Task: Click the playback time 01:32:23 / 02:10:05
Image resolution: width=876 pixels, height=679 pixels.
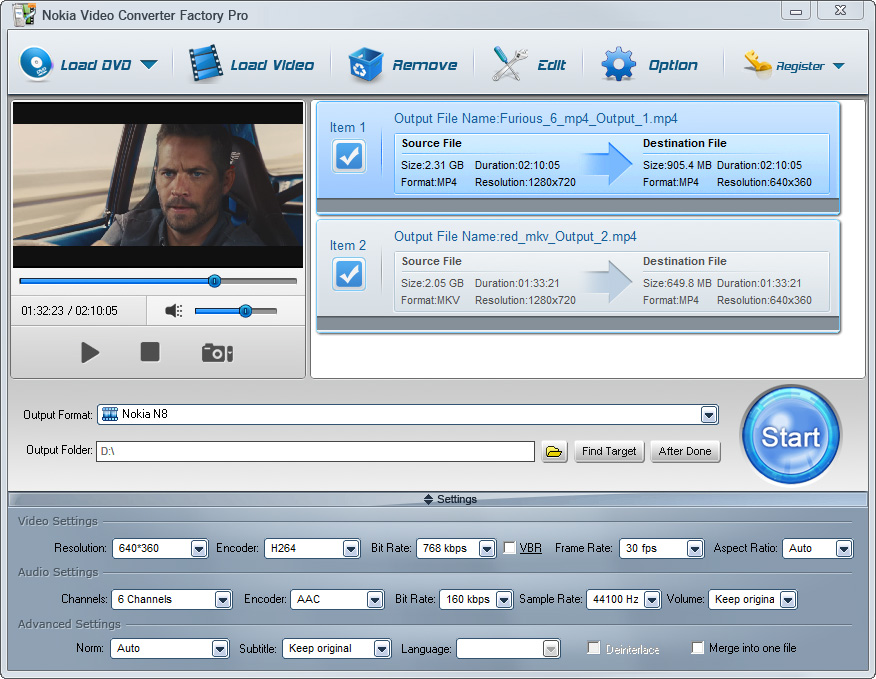Action: 69,311
